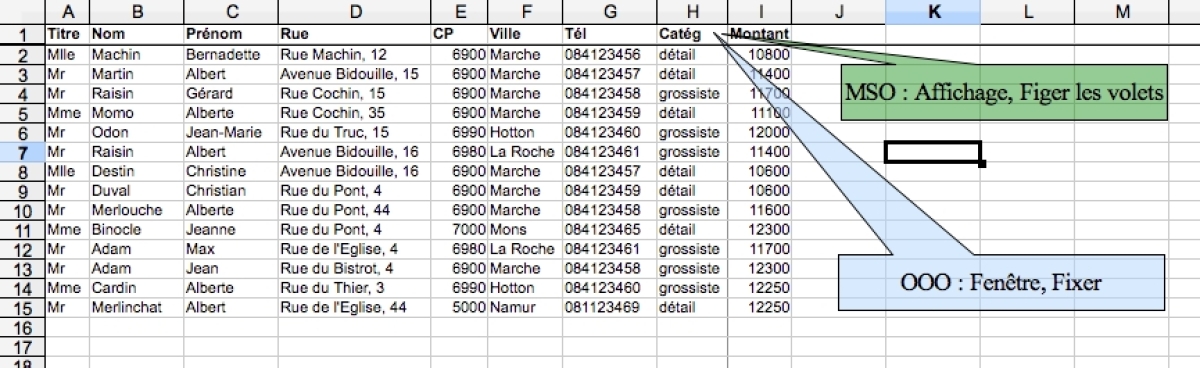Image resolution: width=1200 pixels, height=368 pixels.
Task: Select the highlighted empty cell K7
Action: (932, 152)
